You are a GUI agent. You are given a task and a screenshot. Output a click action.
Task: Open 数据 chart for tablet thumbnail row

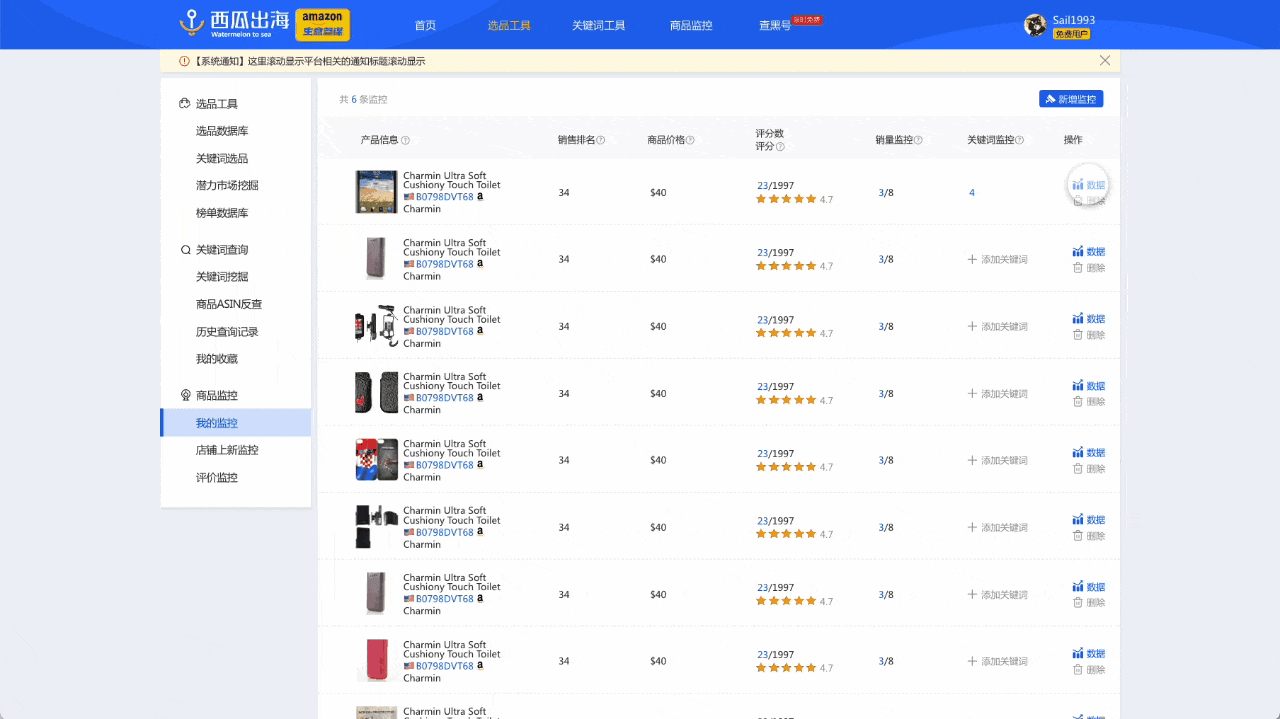1088,185
